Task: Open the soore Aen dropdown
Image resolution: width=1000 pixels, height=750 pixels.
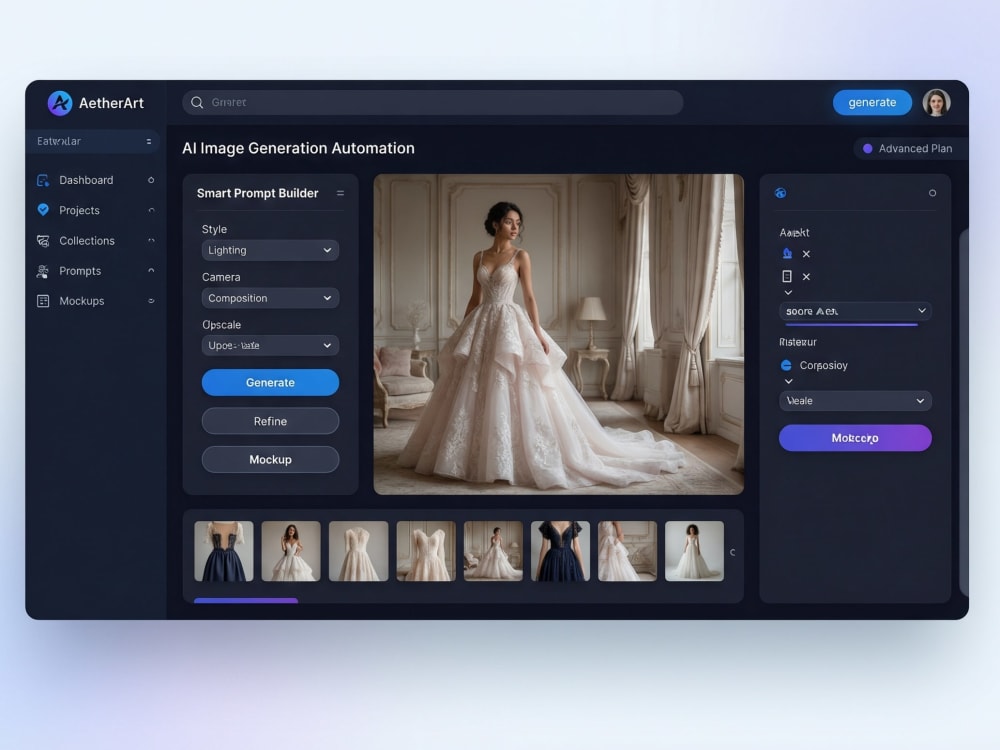Action: (x=855, y=311)
